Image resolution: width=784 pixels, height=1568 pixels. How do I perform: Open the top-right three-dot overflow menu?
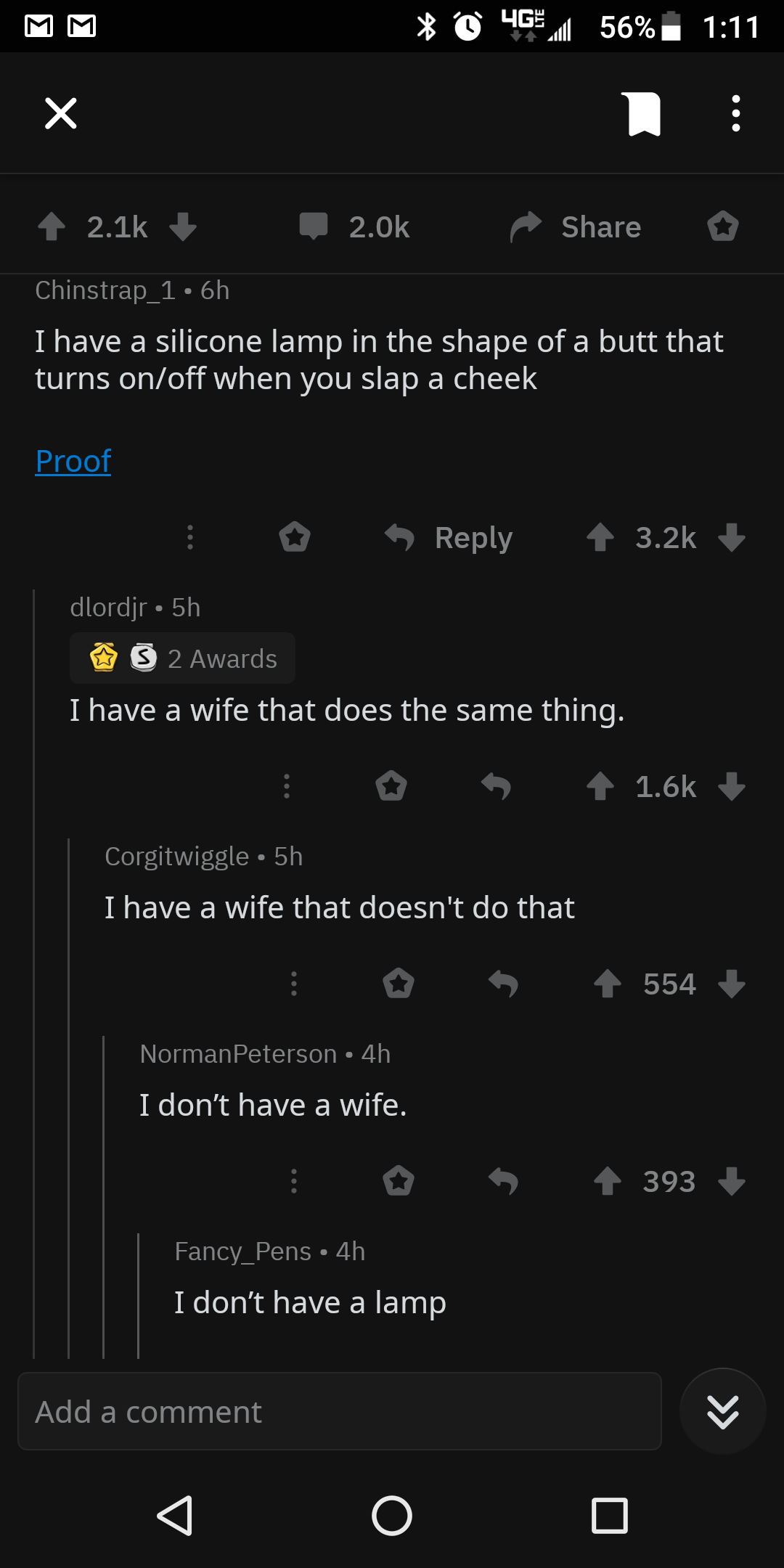click(735, 114)
